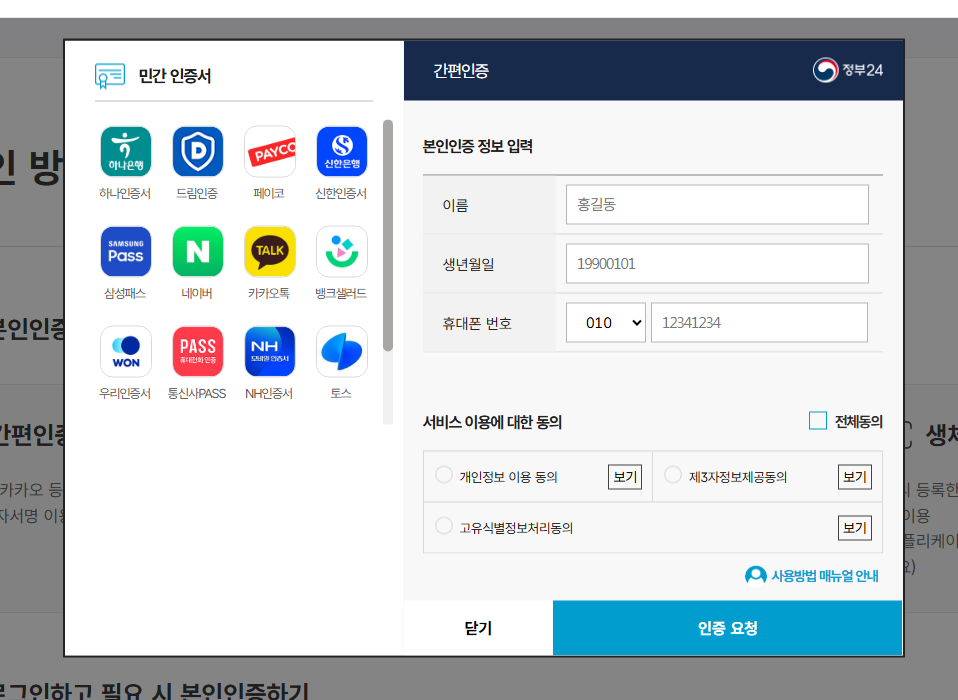Screen dimensions: 958x700
Task: Click the 간편인증 header title
Action: [x=461, y=71]
